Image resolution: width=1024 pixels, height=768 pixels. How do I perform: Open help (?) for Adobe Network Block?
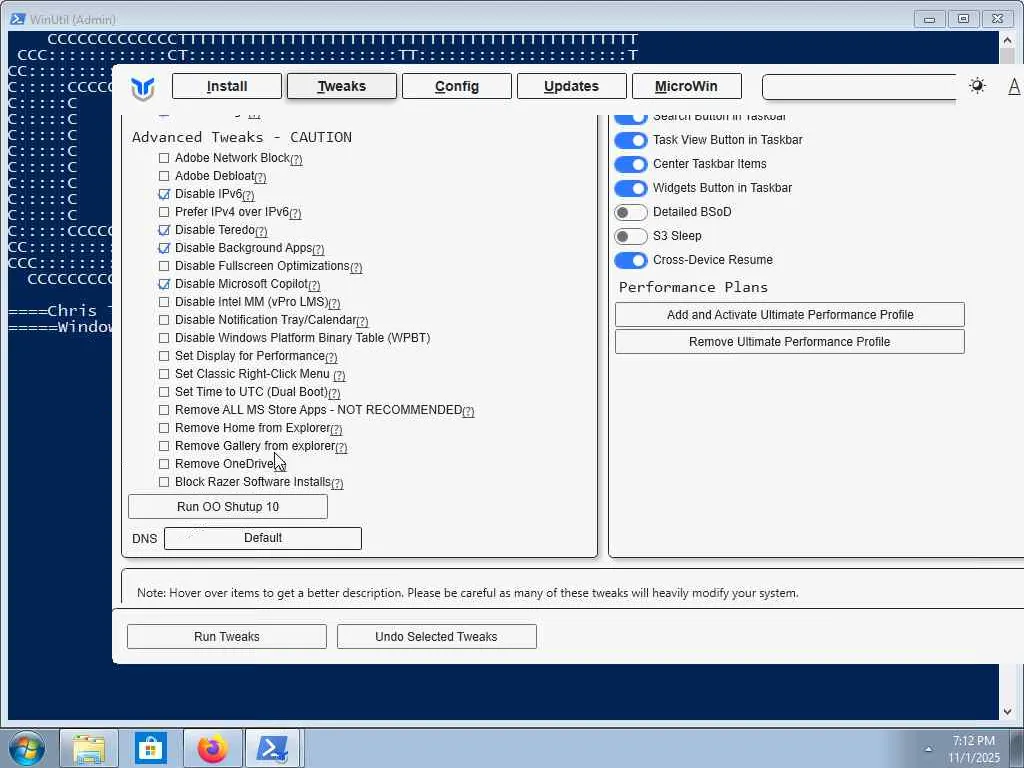coord(296,159)
